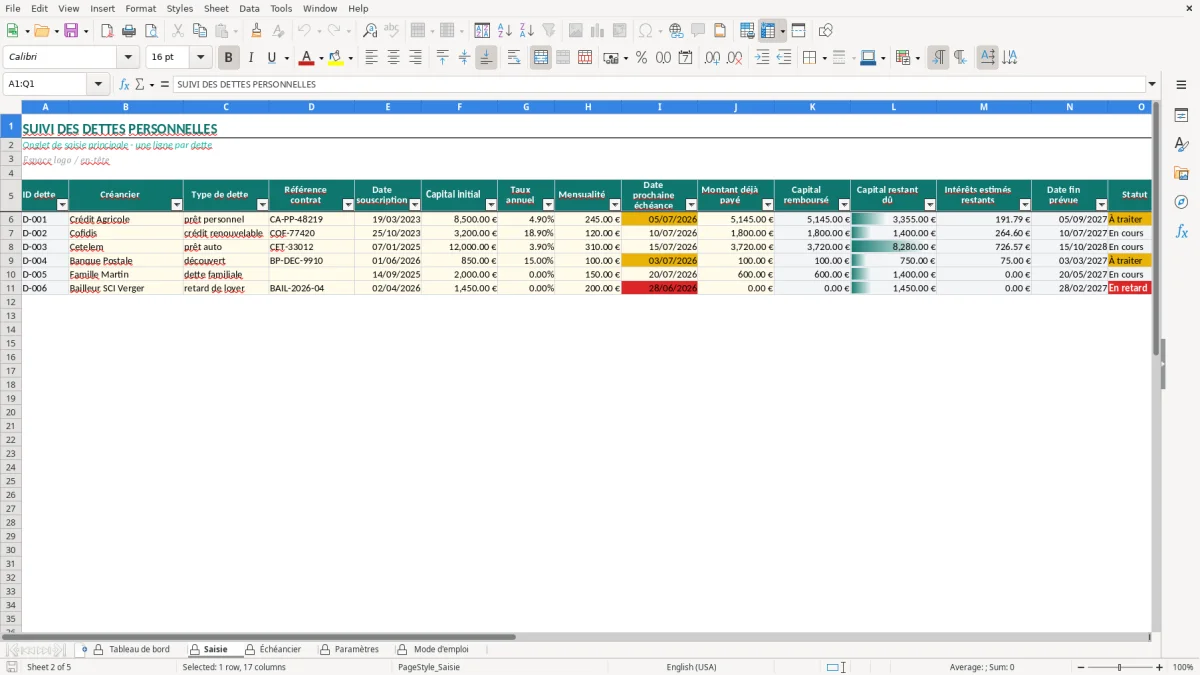Open the Sheet menu
This screenshot has height=675, width=1200.
point(216,8)
